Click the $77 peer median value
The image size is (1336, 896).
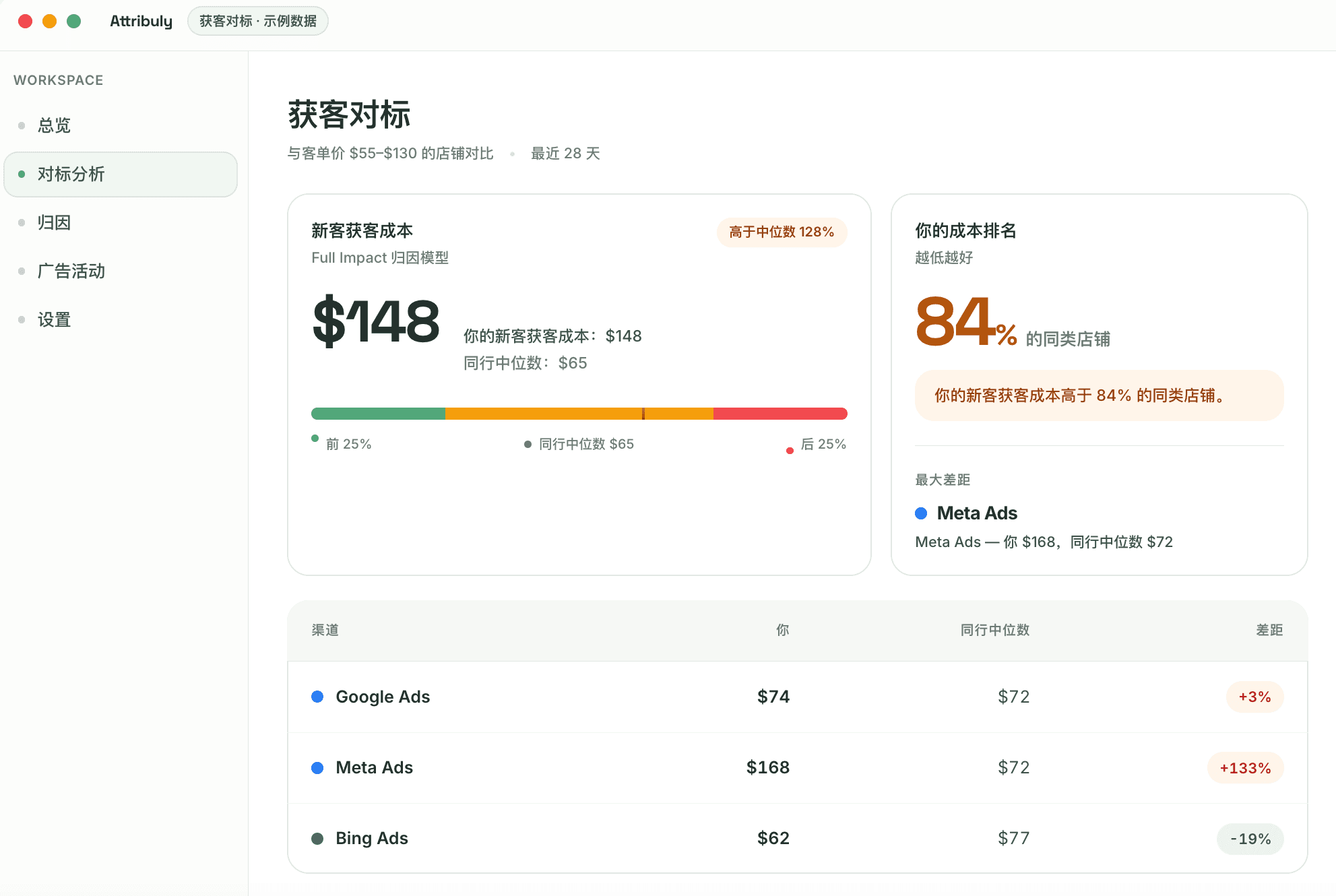[1013, 838]
